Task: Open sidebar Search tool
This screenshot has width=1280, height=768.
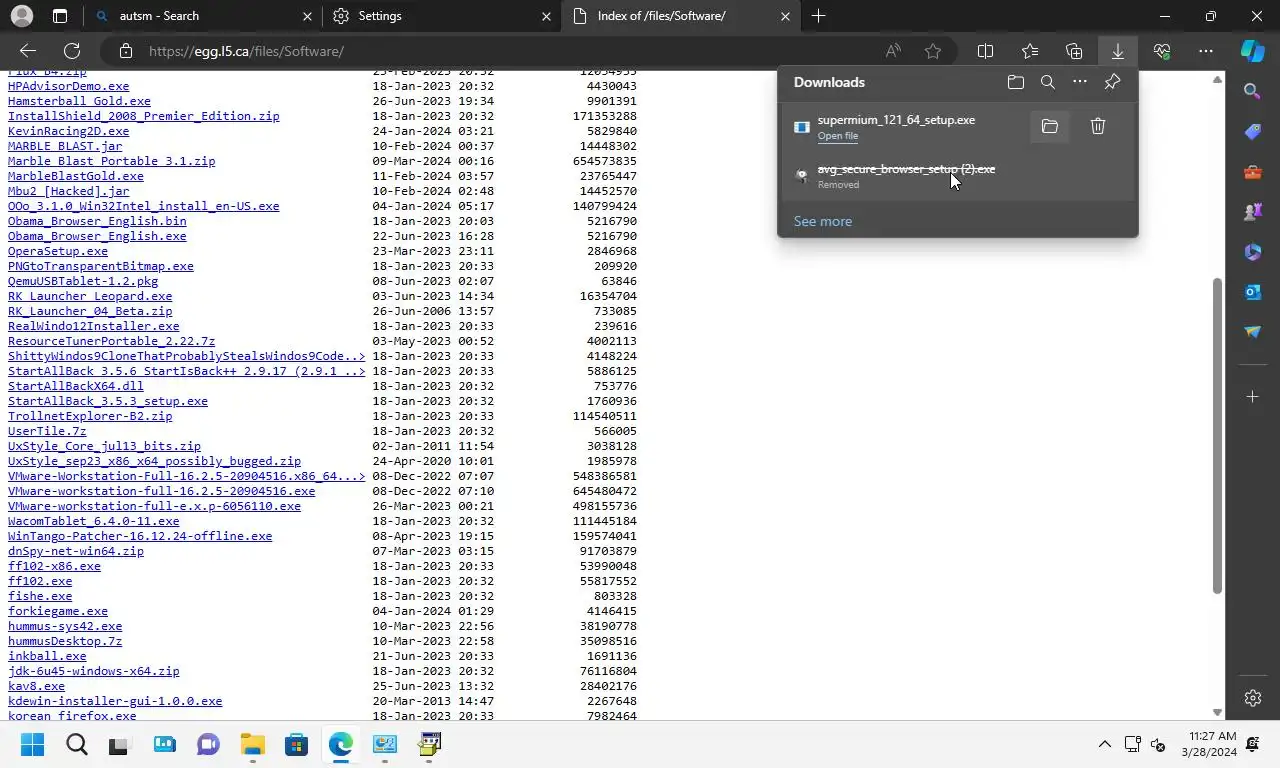Action: pyautogui.click(x=1253, y=92)
